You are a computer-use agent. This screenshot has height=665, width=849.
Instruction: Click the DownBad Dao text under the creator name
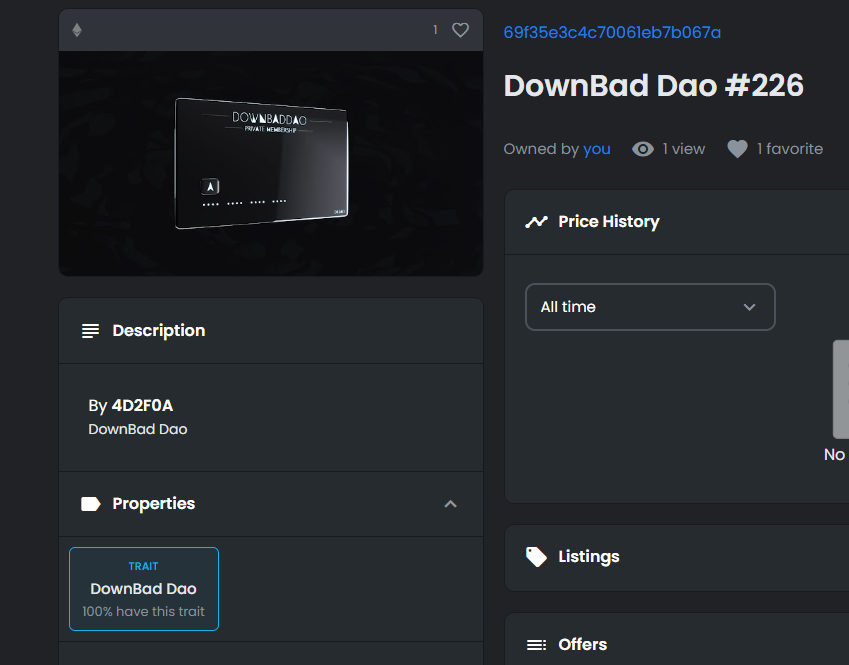[x=138, y=429]
